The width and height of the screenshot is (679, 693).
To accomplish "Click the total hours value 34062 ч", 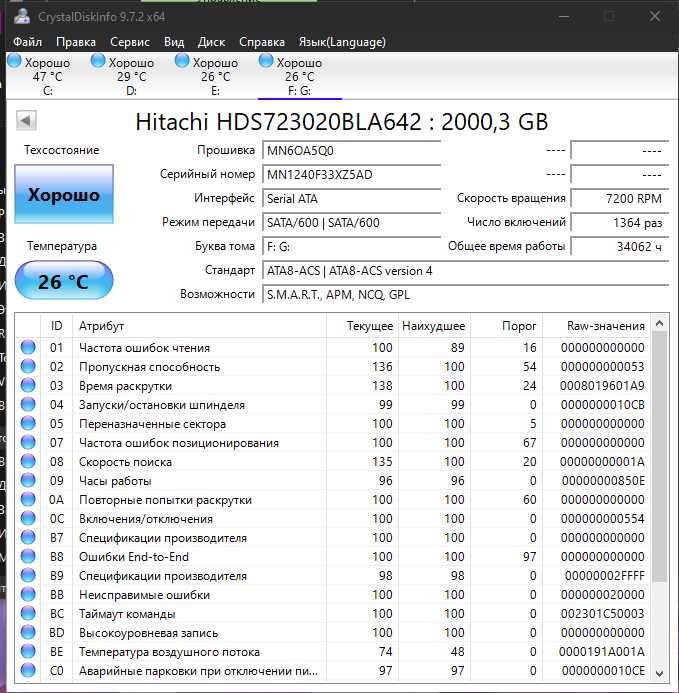I will pyautogui.click(x=620, y=246).
